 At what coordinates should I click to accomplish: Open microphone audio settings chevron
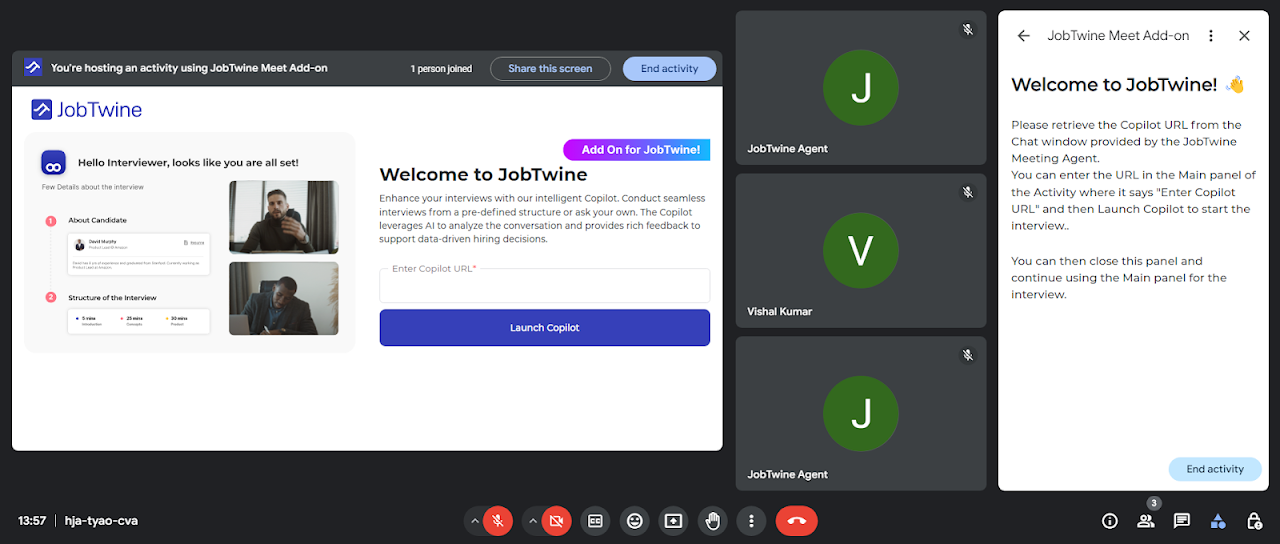(474, 521)
